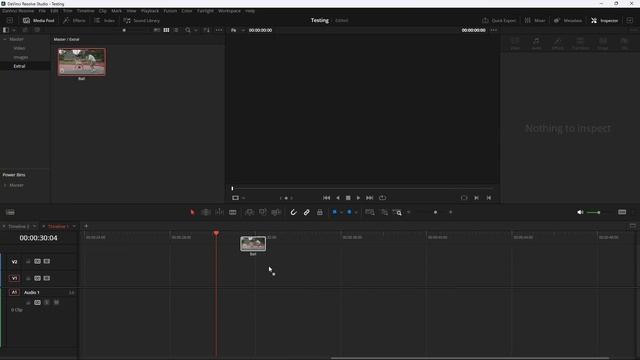Open the Marker color dropdown arrow
640x360 pixels.
[x=356, y=213]
